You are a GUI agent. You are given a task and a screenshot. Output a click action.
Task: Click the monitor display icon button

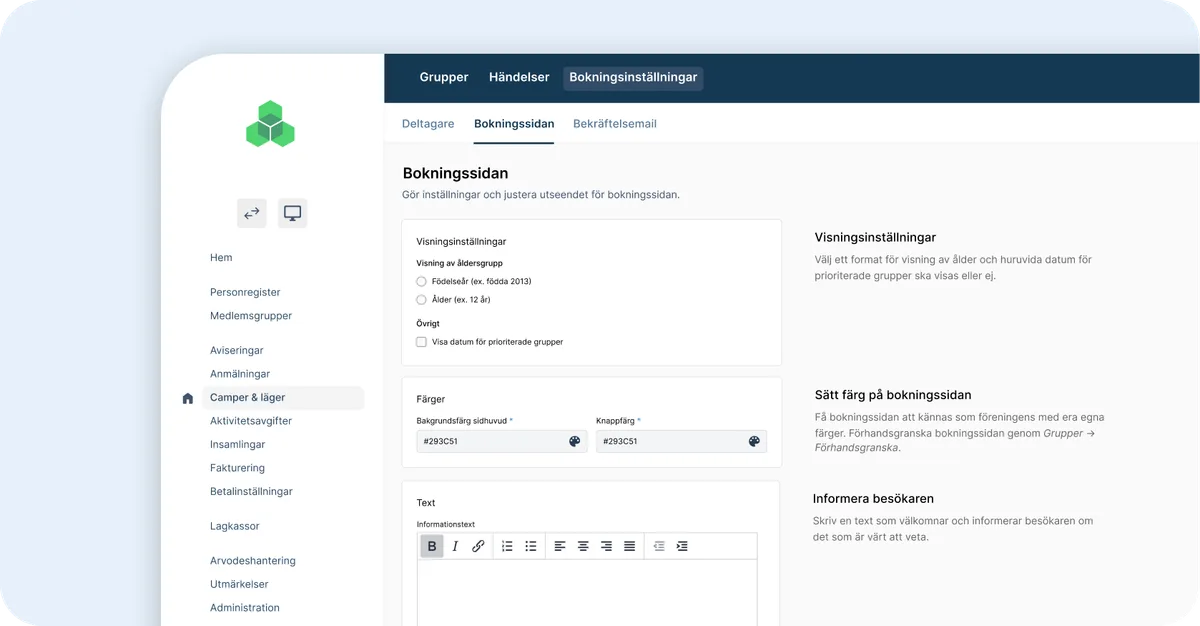(292, 213)
